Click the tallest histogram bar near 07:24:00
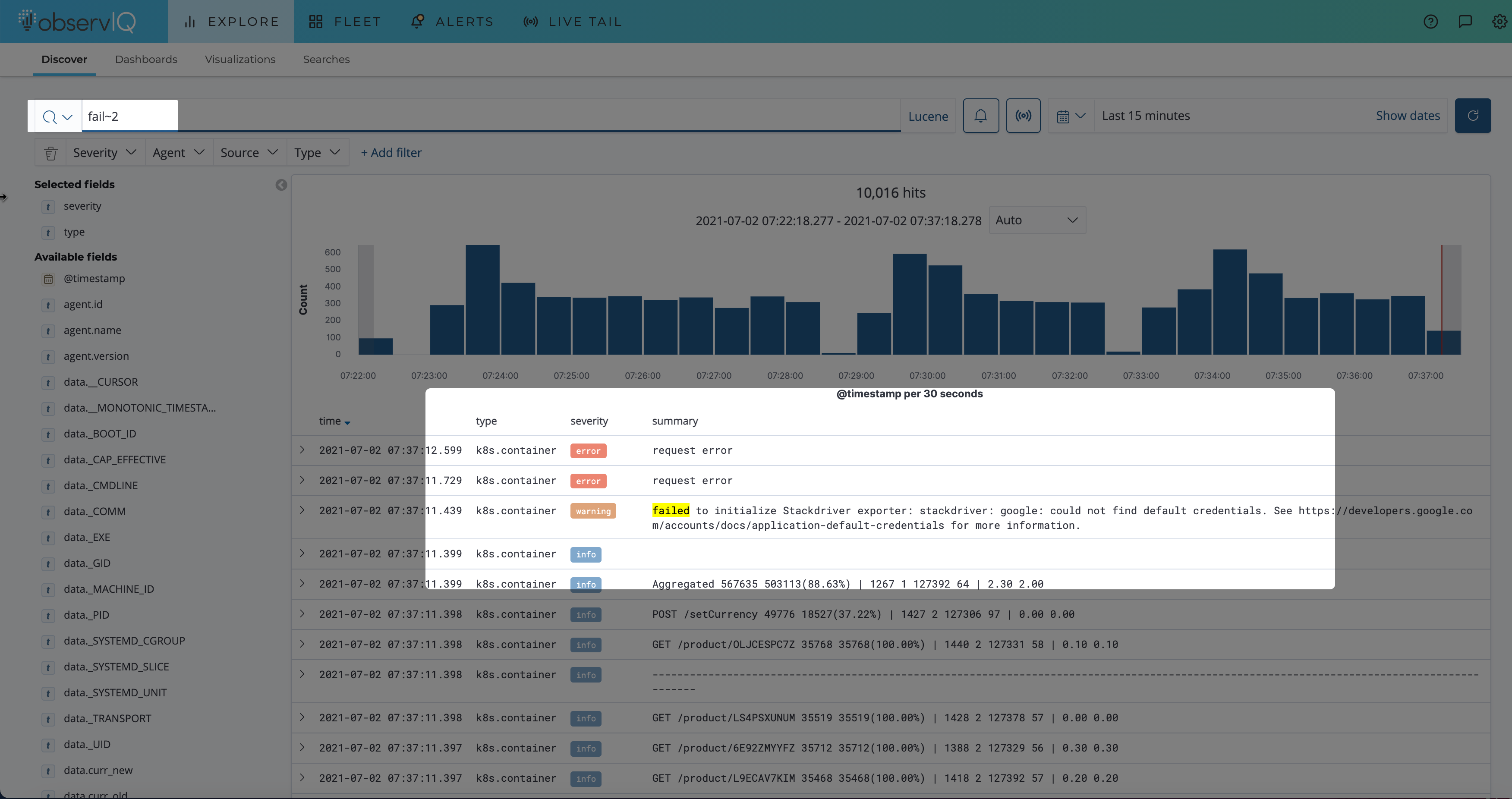Image resolution: width=1512 pixels, height=799 pixels. point(482,300)
